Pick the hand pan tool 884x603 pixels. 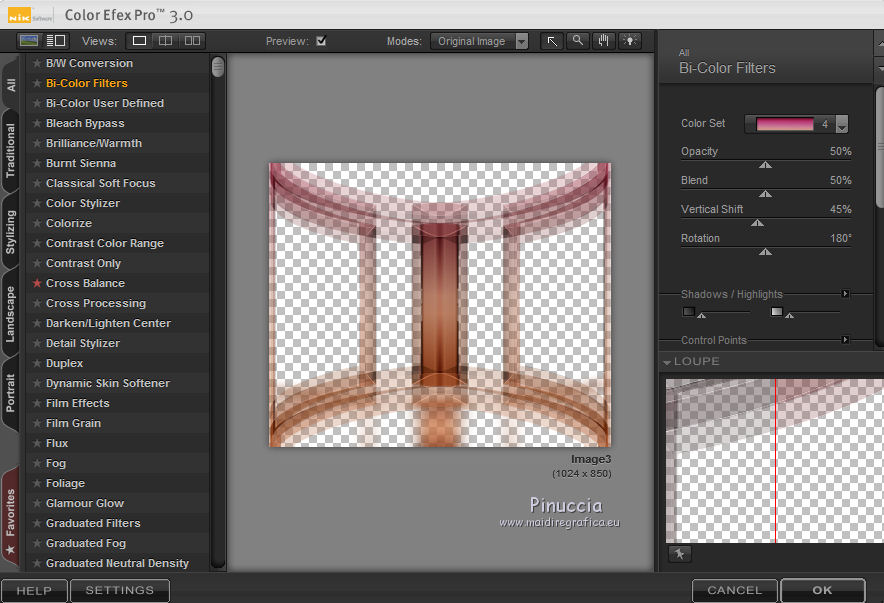click(x=603, y=41)
